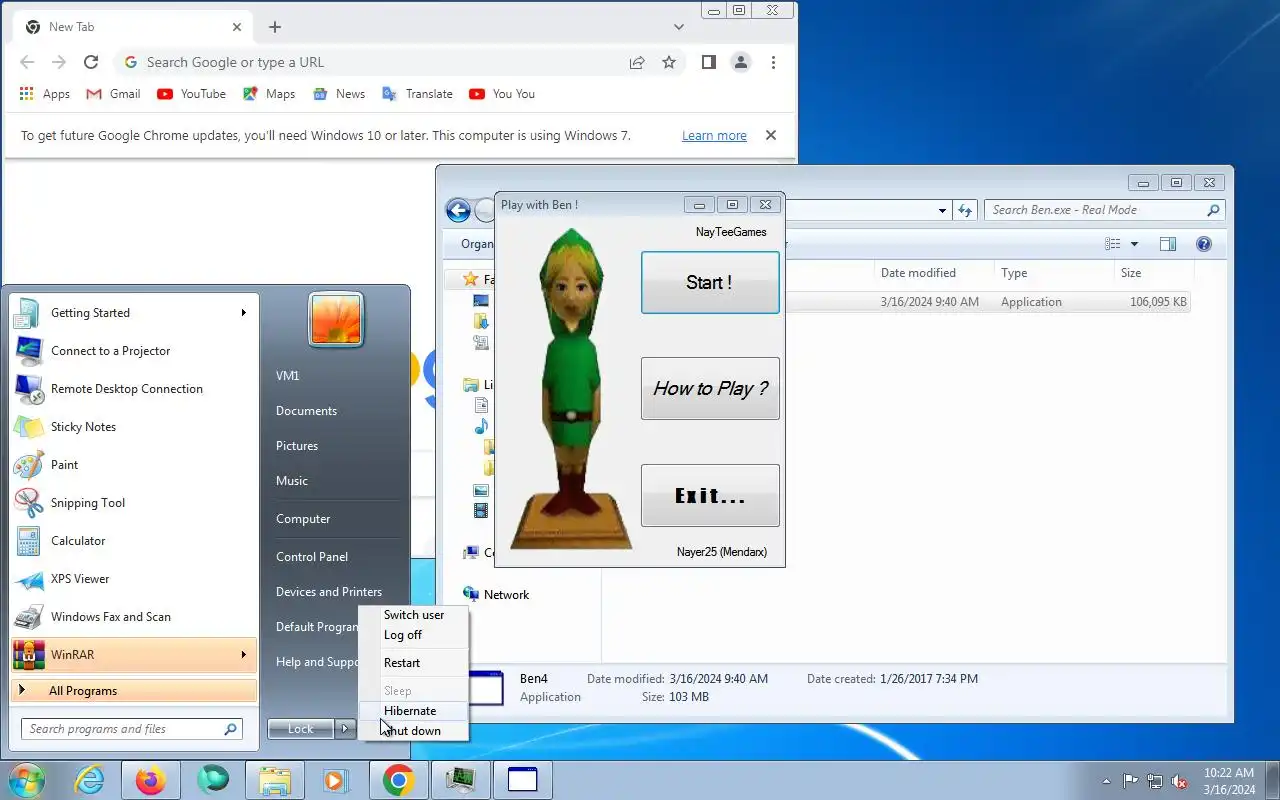Image resolution: width=1280 pixels, height=800 pixels.
Task: Click the Search programs and files box
Action: 131,729
